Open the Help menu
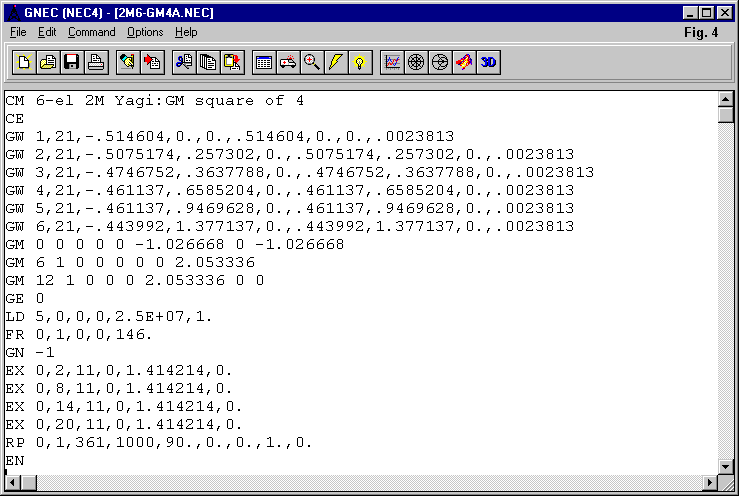 (x=186, y=32)
